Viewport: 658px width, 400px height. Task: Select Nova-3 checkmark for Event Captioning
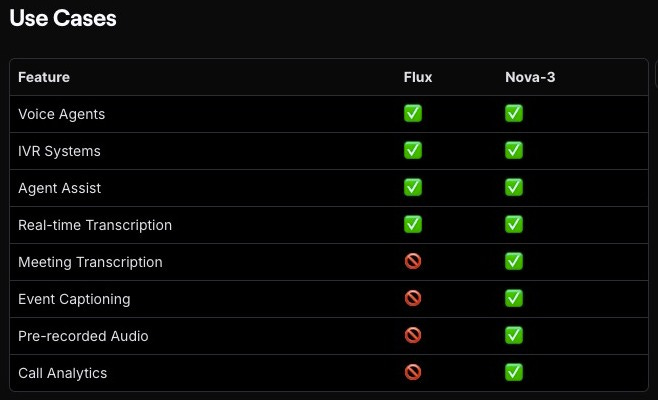pos(514,298)
